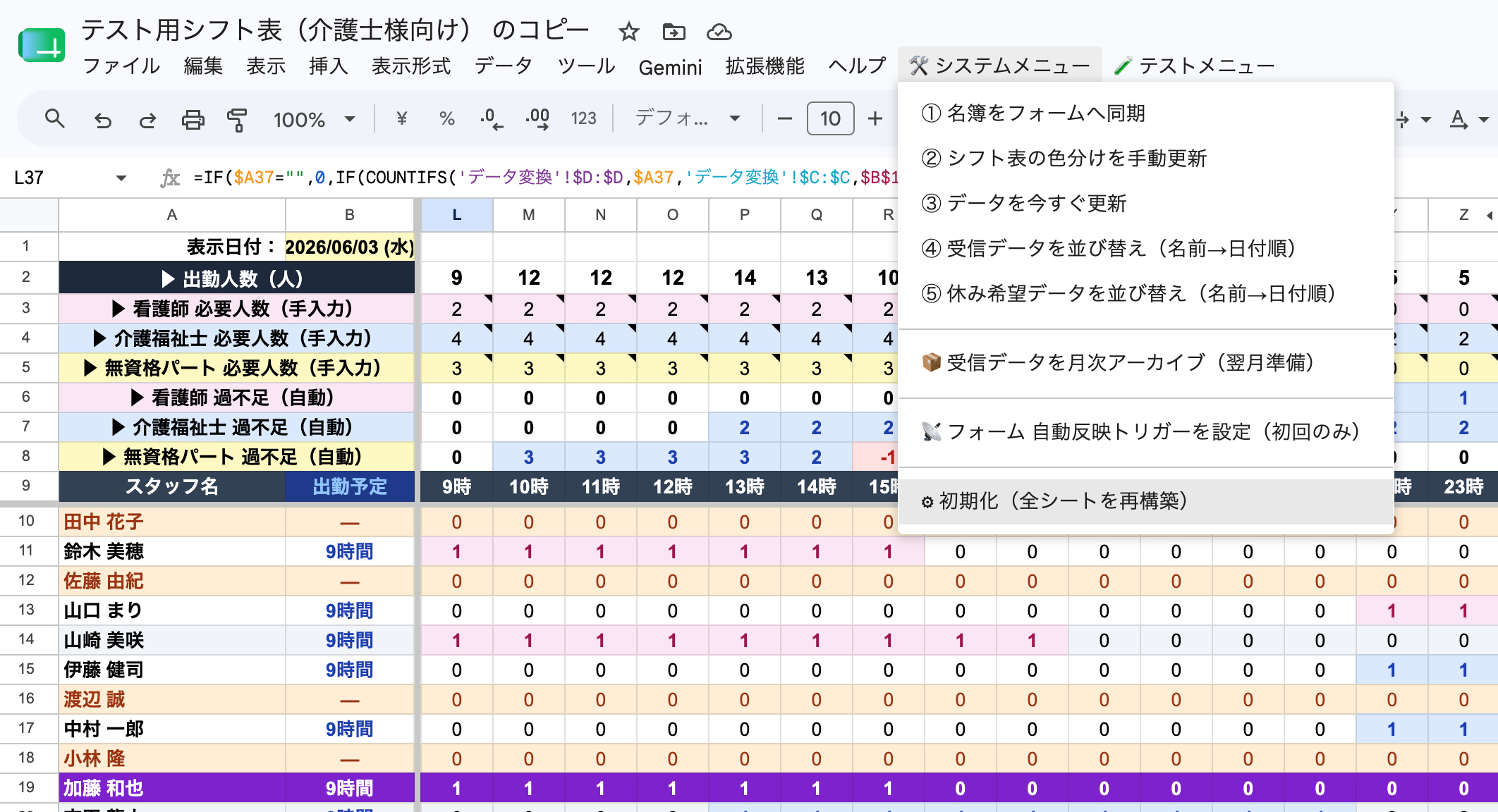The height and width of the screenshot is (812, 1498).
Task: Click the 9時 time header cell
Action: point(456,486)
